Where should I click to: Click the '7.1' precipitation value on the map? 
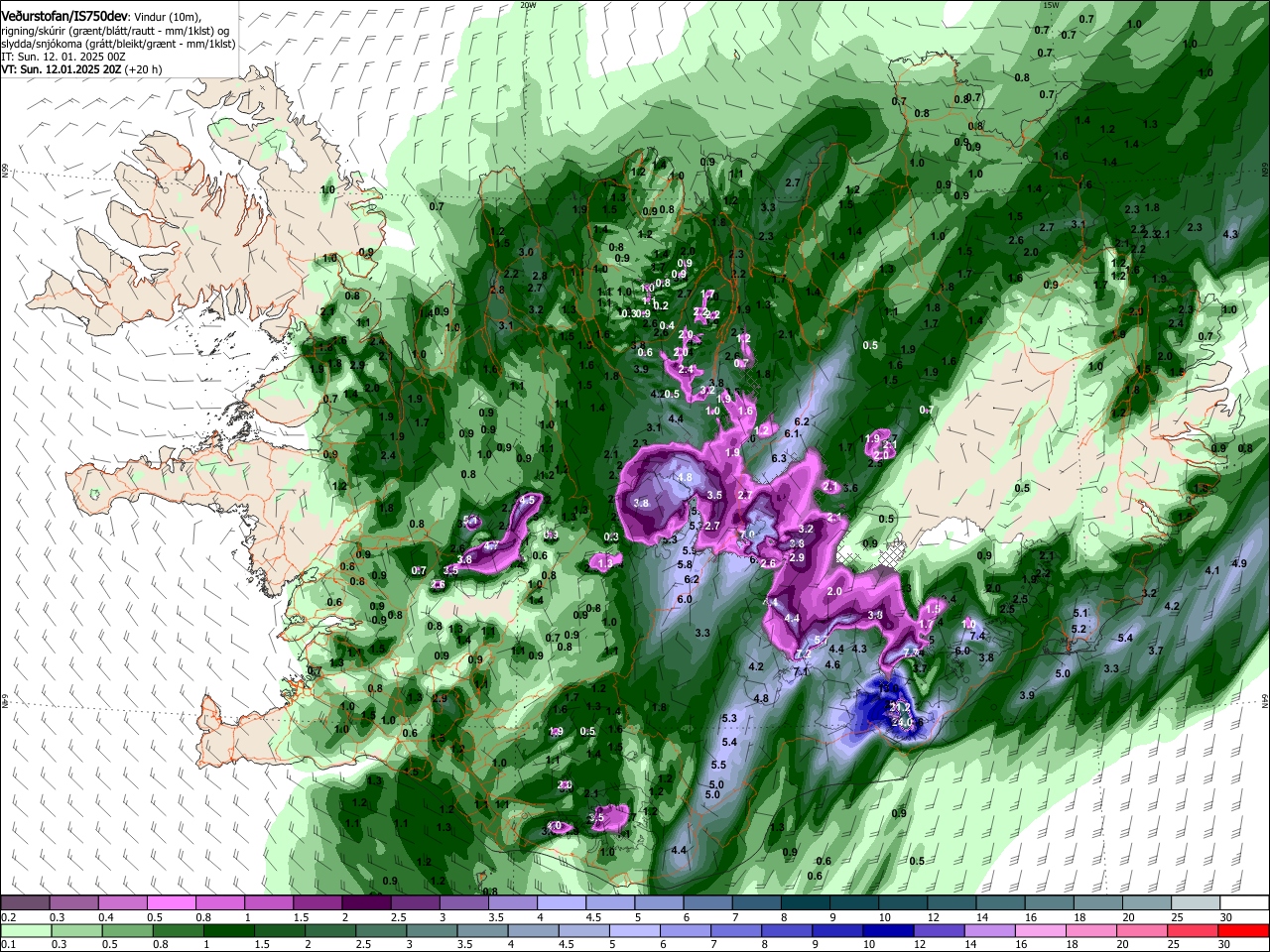point(802,671)
